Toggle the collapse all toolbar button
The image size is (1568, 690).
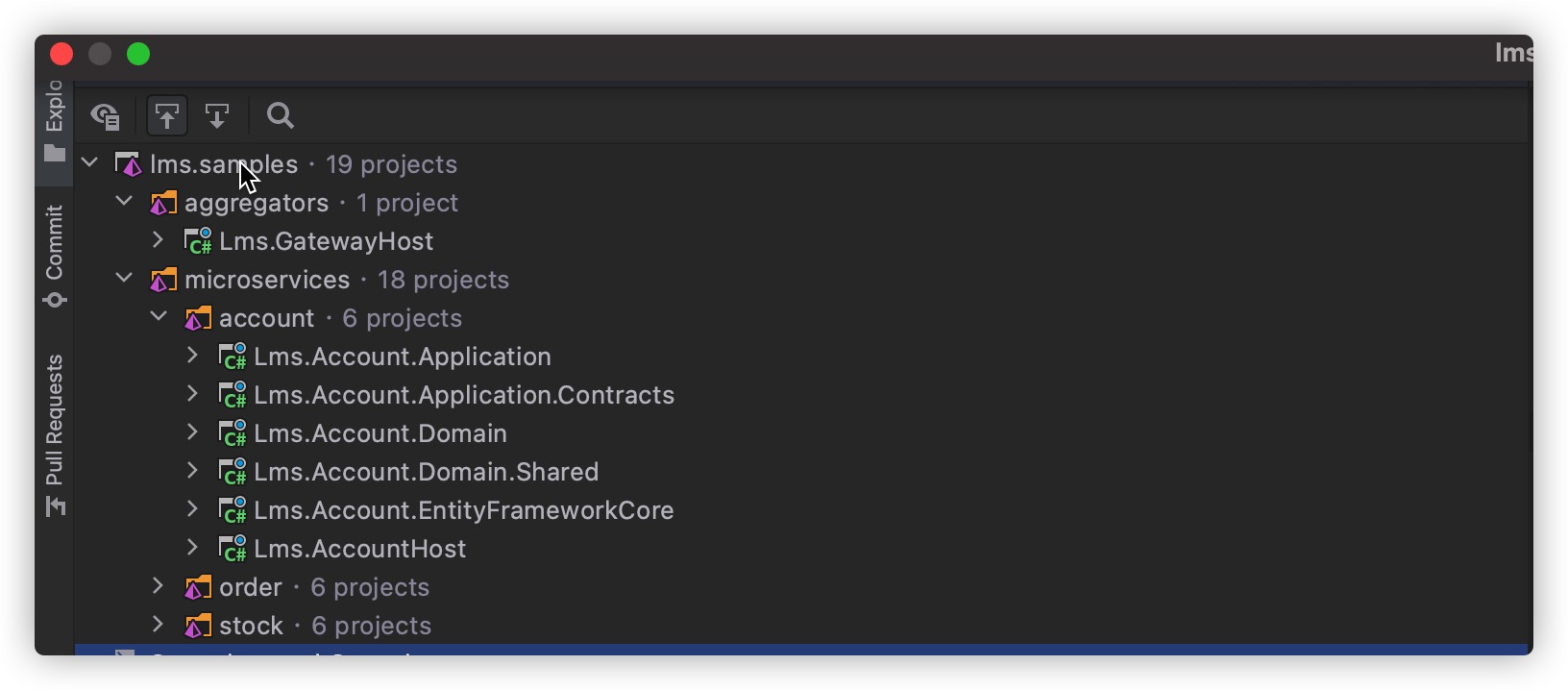pyautogui.click(x=167, y=116)
